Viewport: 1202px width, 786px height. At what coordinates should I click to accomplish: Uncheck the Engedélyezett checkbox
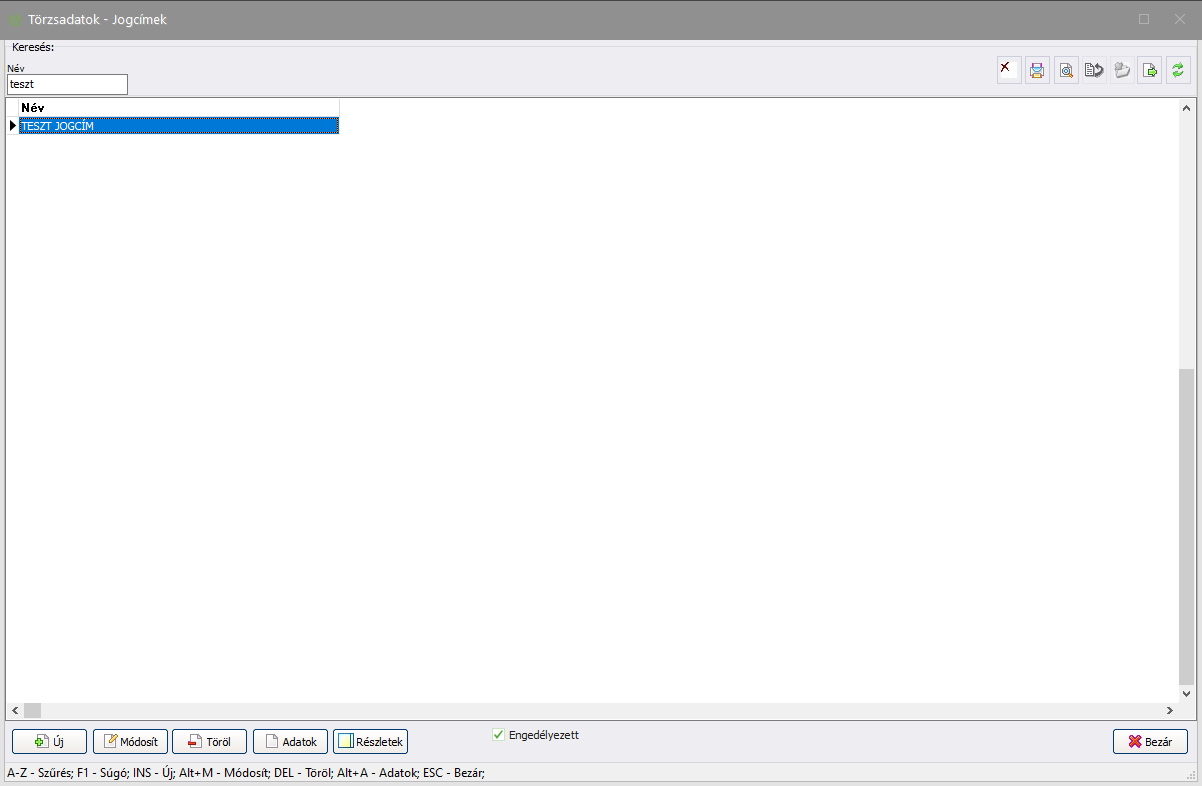pos(499,735)
